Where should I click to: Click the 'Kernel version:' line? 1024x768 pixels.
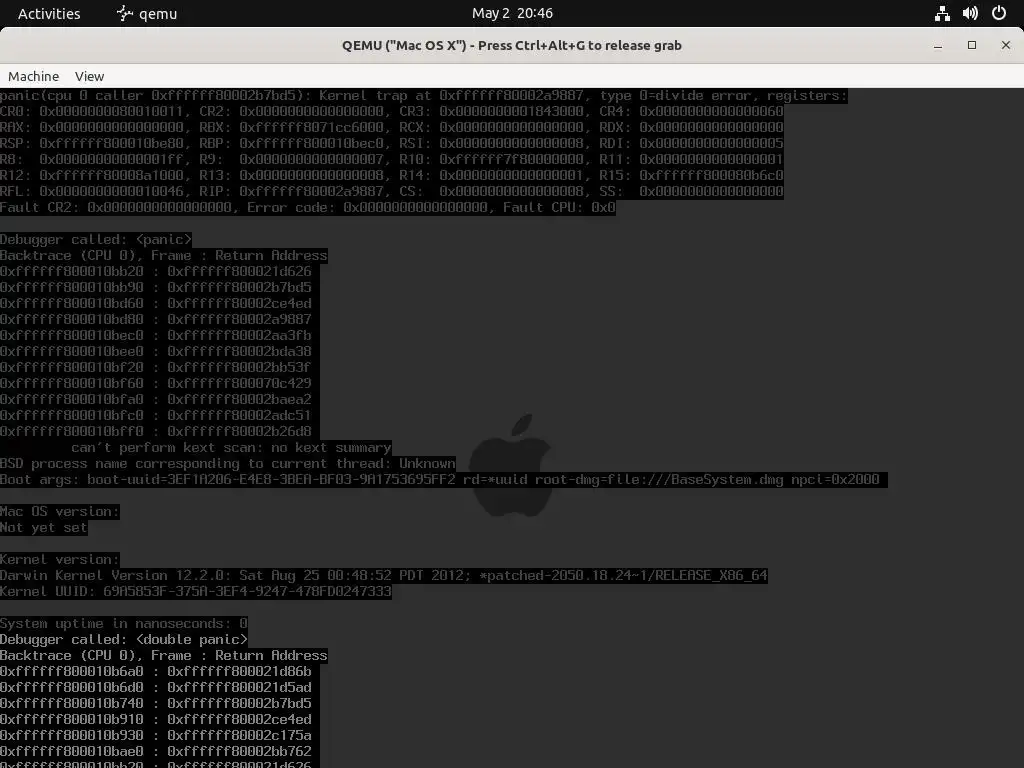(x=59, y=560)
